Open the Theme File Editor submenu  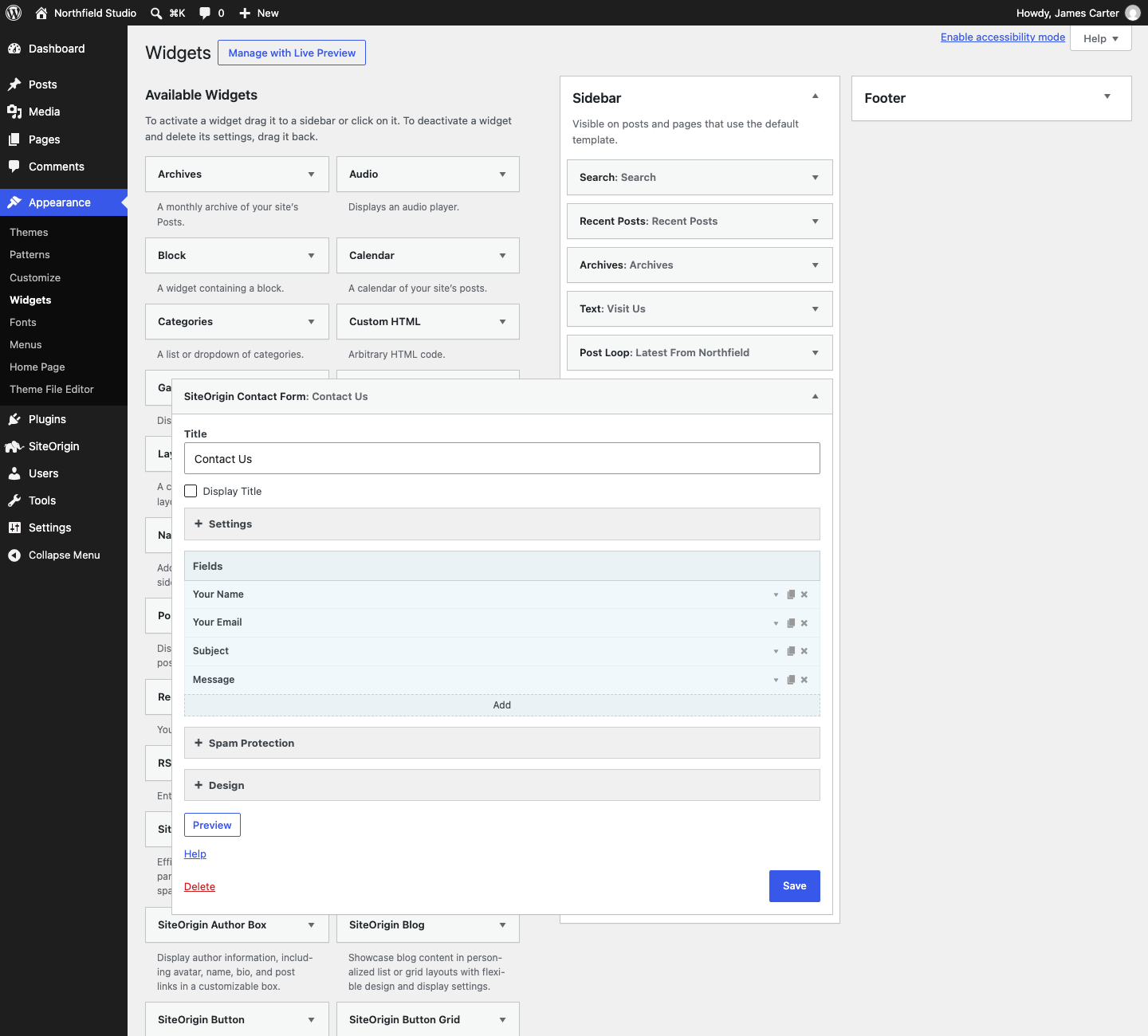(52, 389)
